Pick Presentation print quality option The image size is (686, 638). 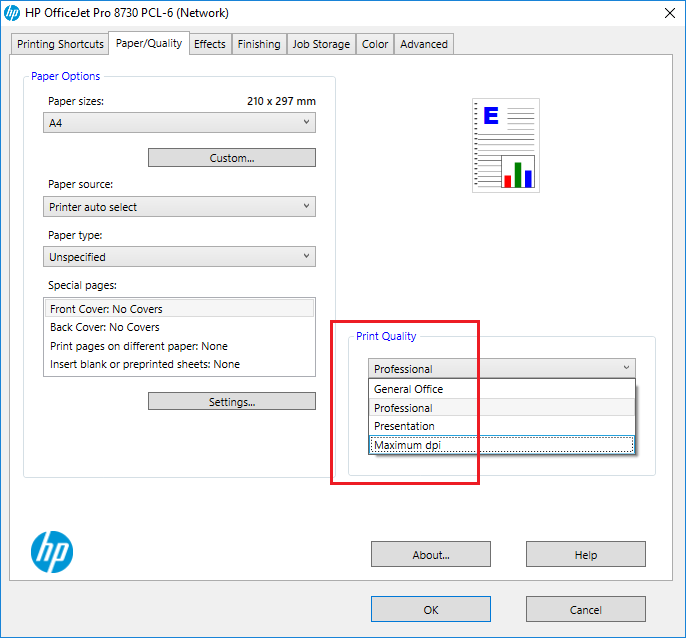coord(502,426)
